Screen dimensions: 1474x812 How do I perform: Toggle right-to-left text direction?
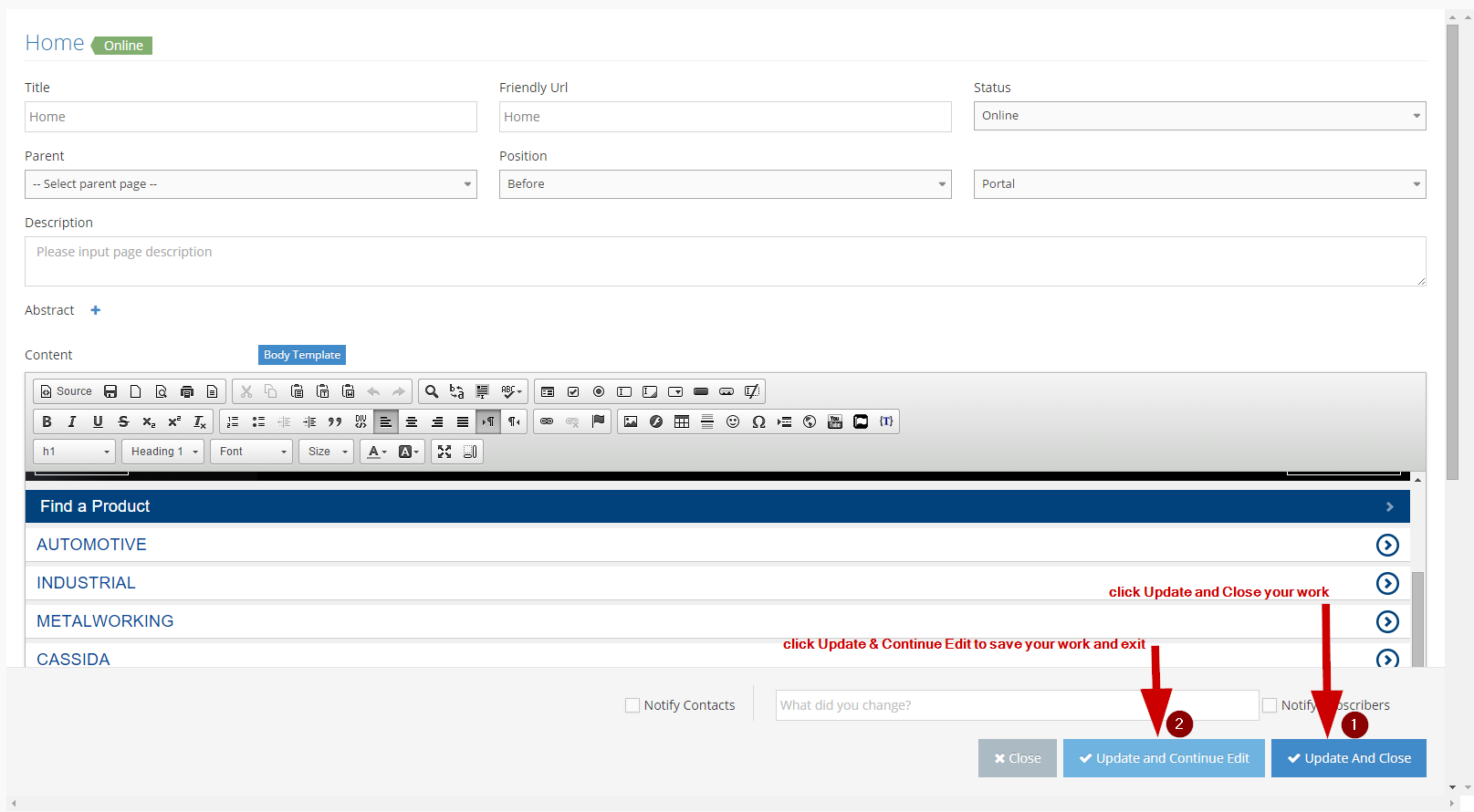click(514, 422)
